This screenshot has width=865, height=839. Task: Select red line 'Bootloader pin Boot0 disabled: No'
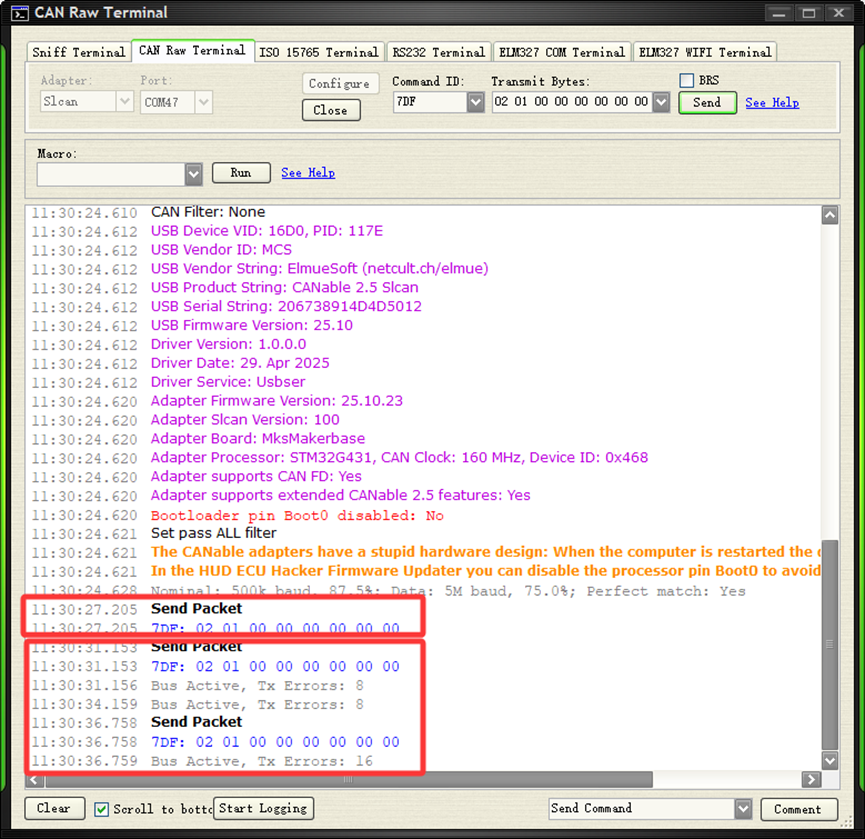[297, 516]
